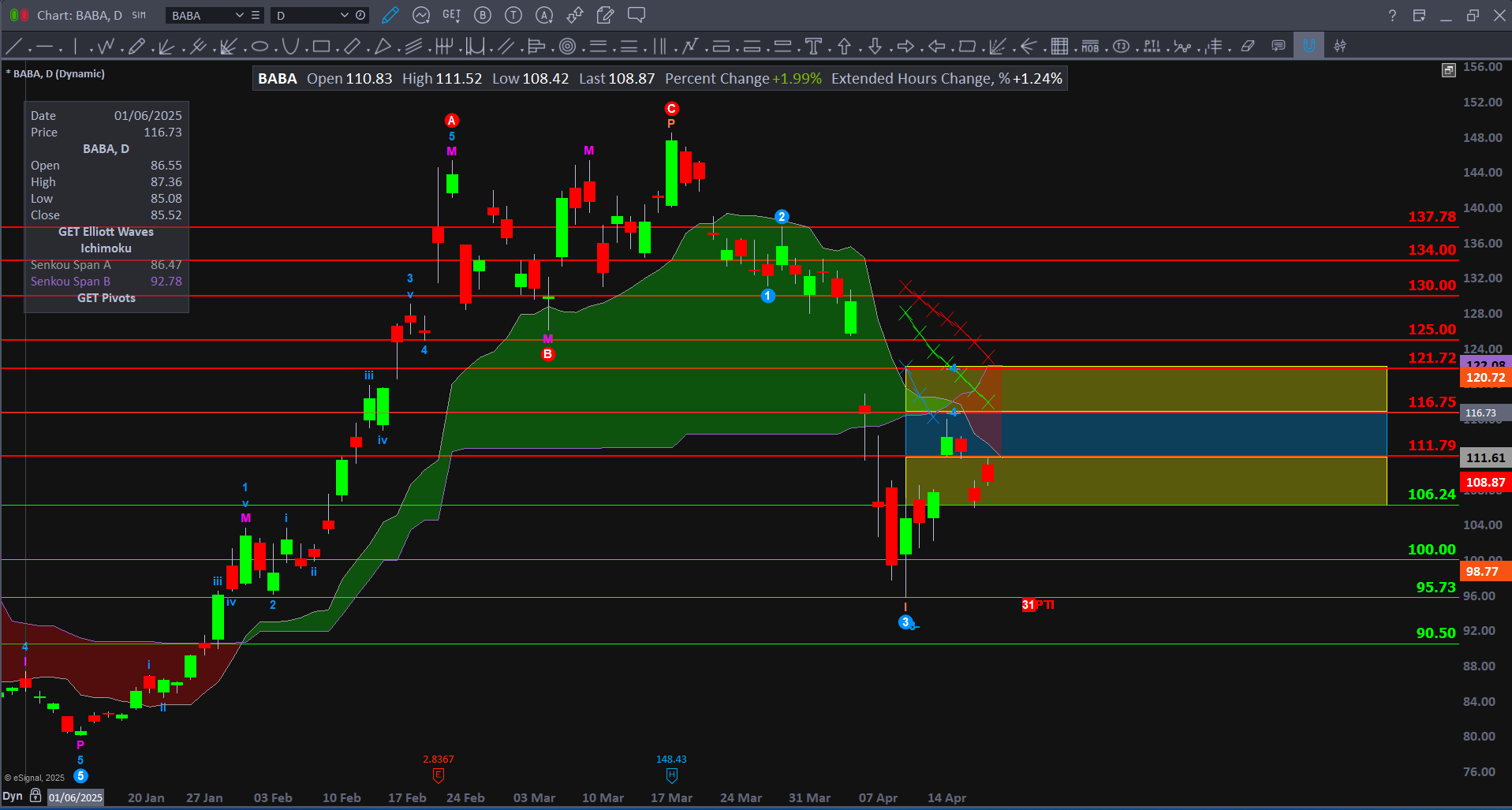Image resolution: width=1512 pixels, height=810 pixels.
Task: Open the symbol list menu beside BABA
Action: (254, 15)
